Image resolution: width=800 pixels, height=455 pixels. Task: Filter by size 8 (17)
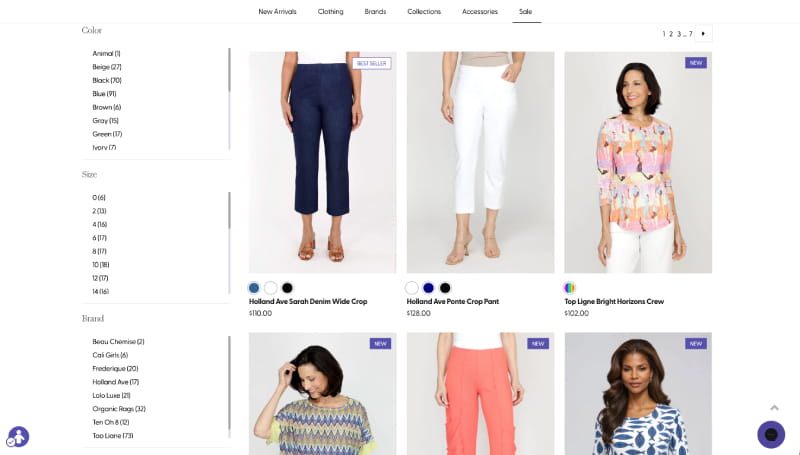point(99,251)
